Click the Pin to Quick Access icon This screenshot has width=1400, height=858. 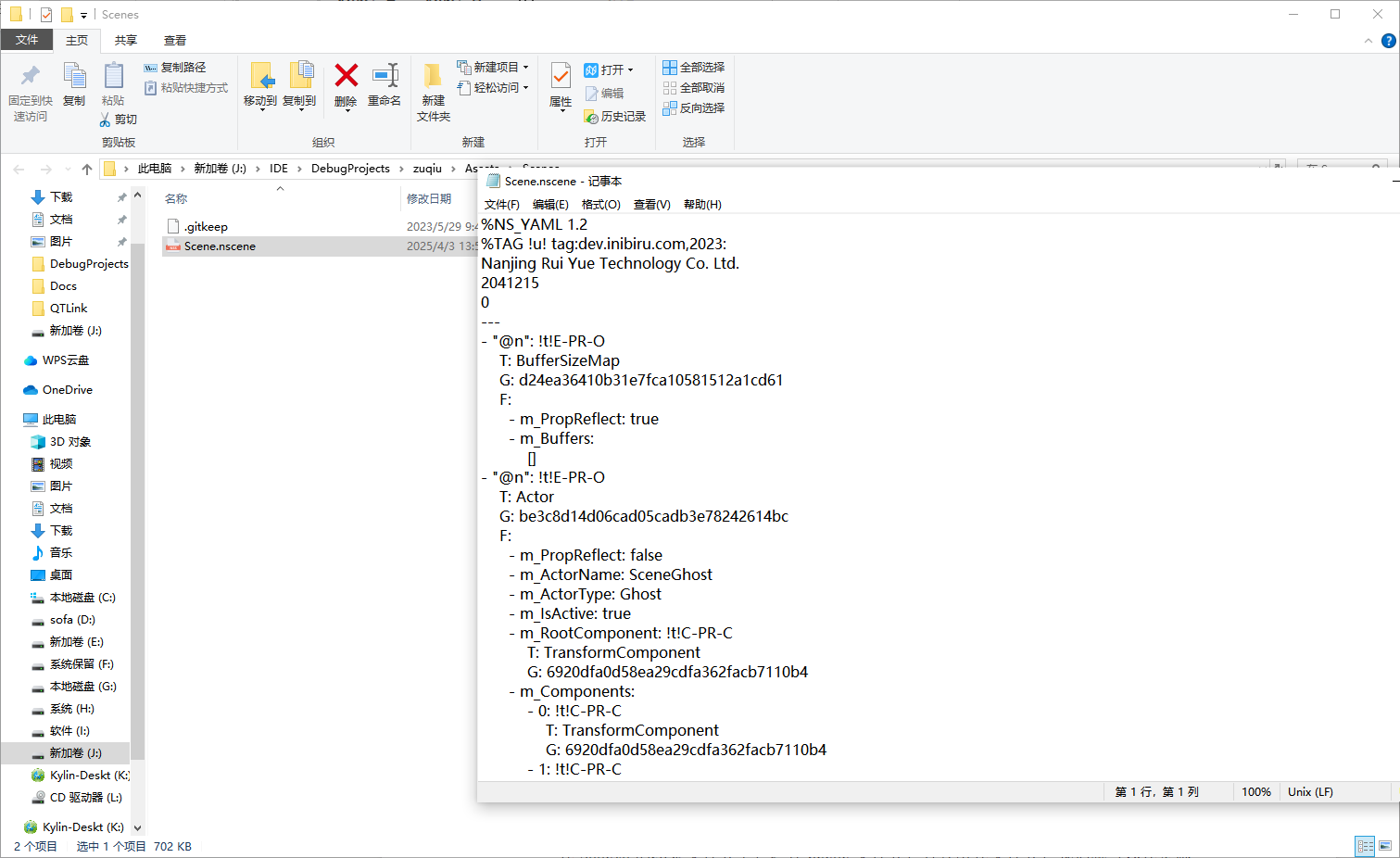coord(31,76)
